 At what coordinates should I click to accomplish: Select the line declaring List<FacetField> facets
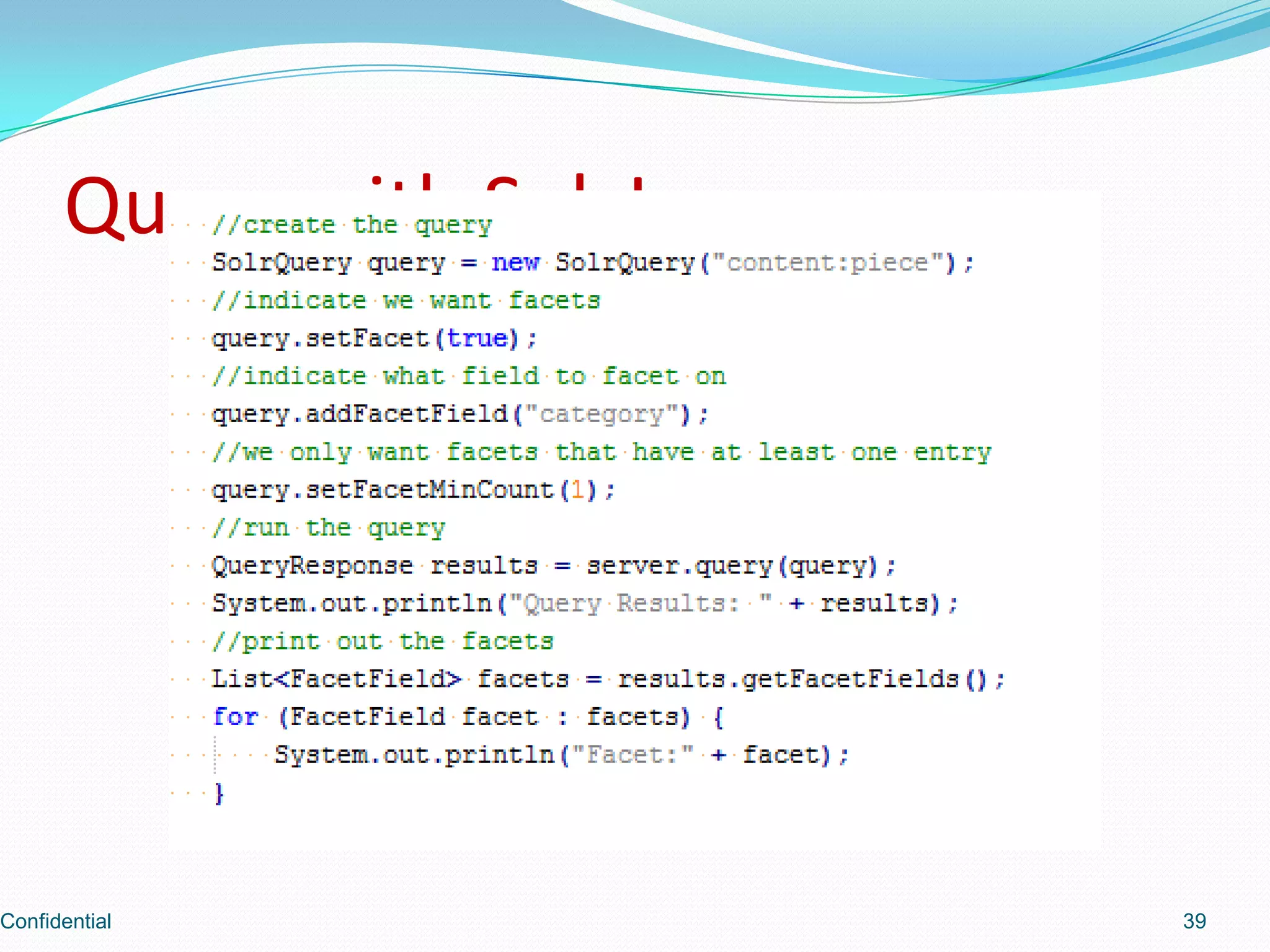click(x=608, y=680)
